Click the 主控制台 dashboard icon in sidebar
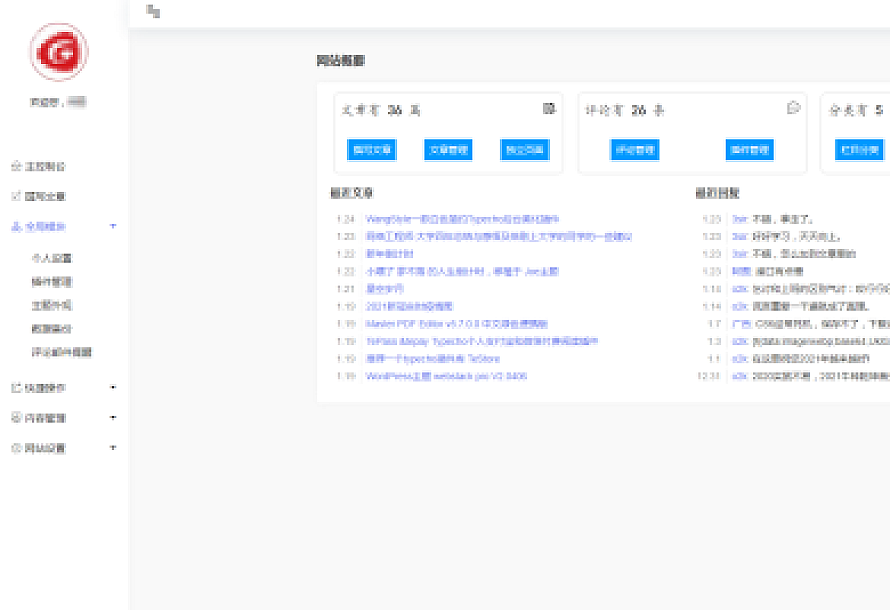 coord(16,166)
